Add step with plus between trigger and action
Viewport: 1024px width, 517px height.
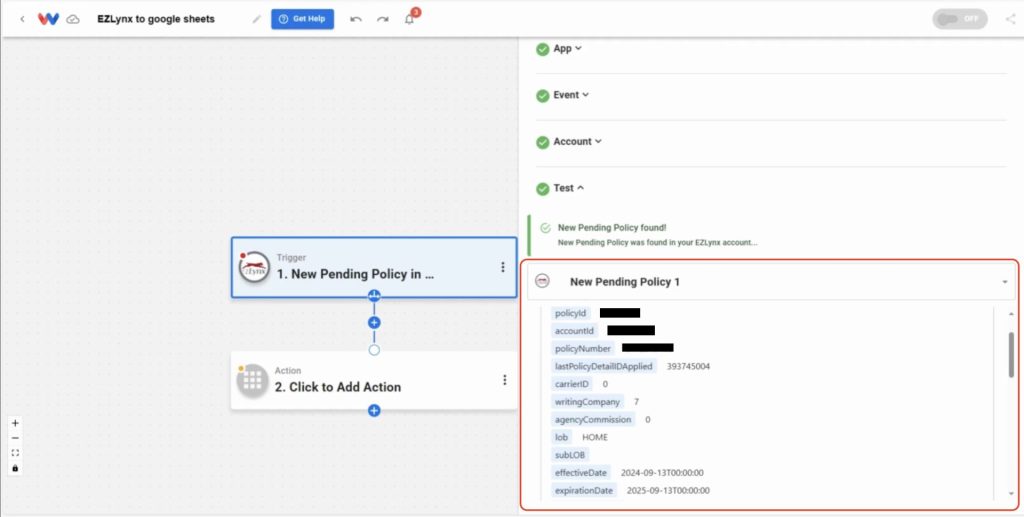coord(374,322)
